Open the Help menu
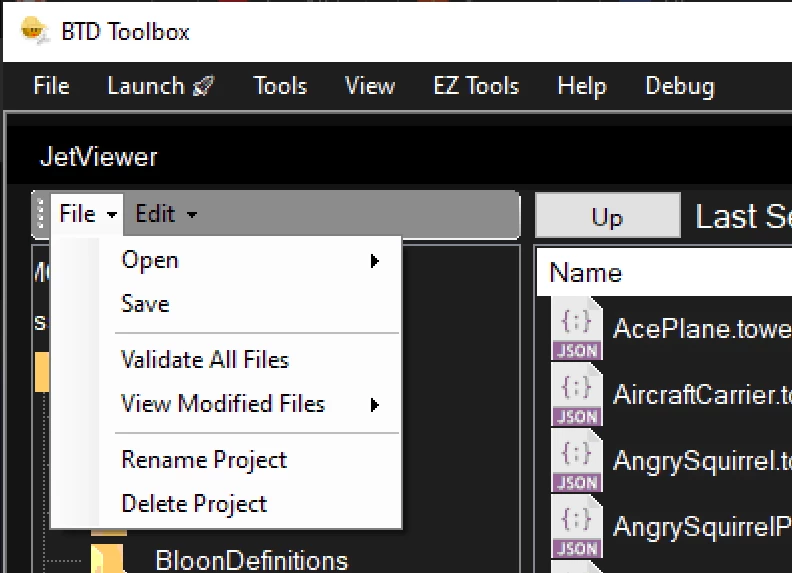 point(581,86)
